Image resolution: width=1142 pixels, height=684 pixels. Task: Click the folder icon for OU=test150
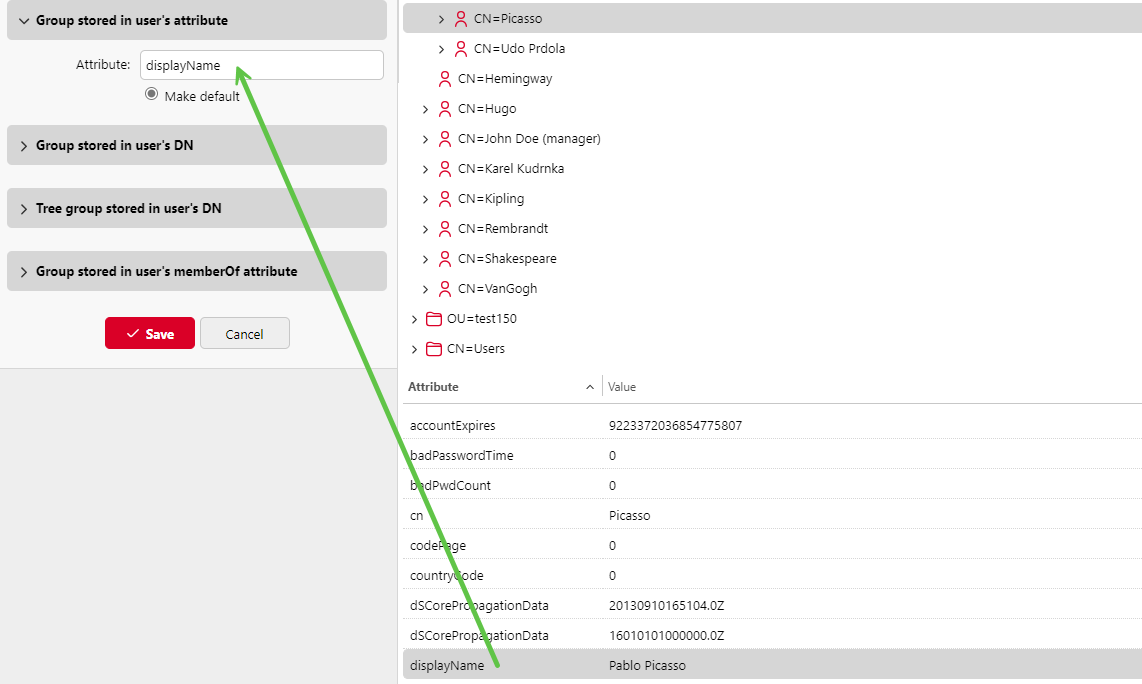434,319
